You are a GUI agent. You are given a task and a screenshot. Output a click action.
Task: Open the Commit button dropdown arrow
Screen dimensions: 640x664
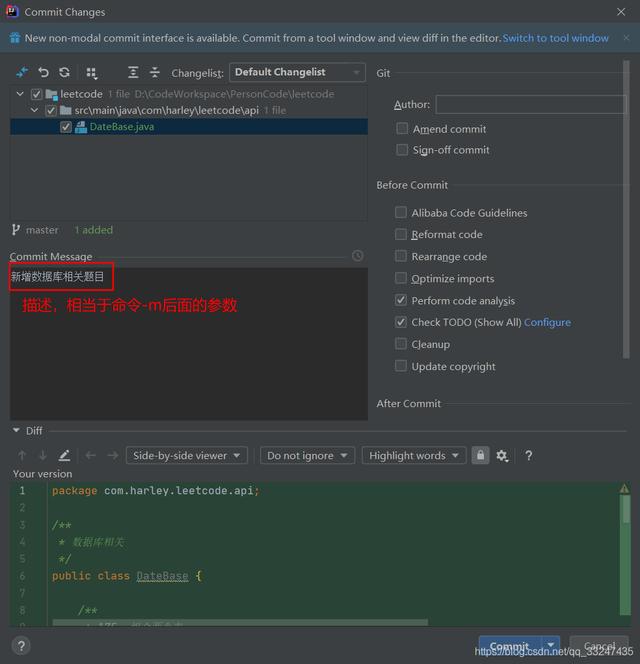coord(551,645)
